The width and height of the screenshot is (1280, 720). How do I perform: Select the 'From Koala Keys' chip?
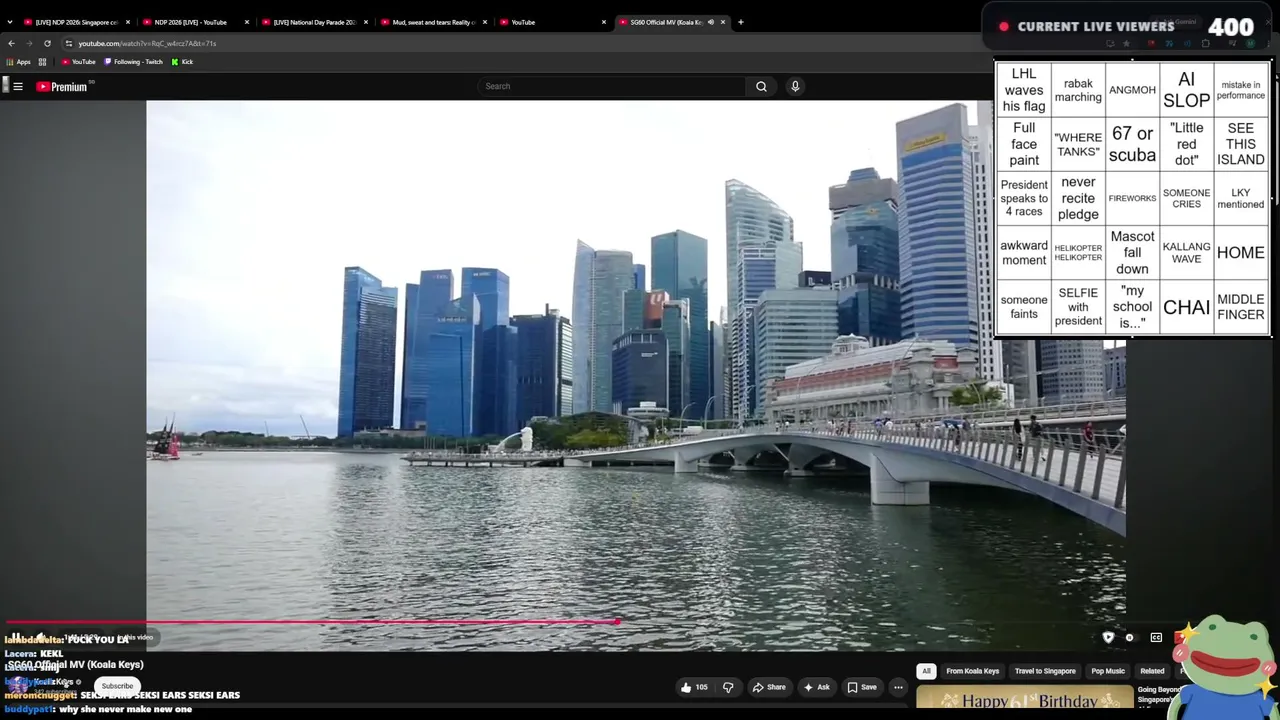[x=973, y=671]
